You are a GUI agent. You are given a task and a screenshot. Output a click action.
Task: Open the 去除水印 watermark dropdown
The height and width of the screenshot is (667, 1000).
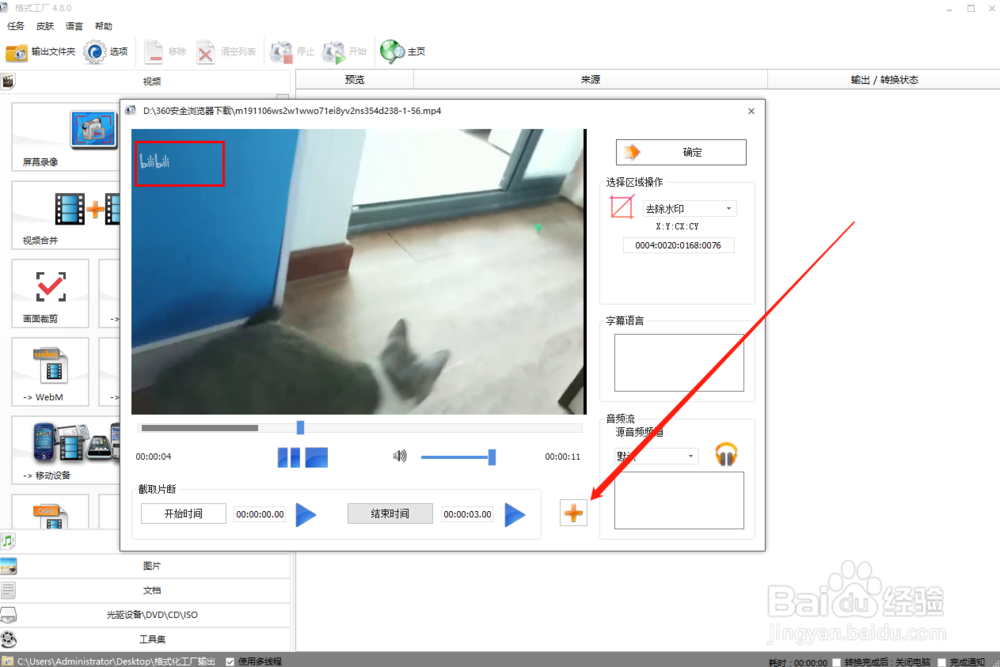(728, 207)
